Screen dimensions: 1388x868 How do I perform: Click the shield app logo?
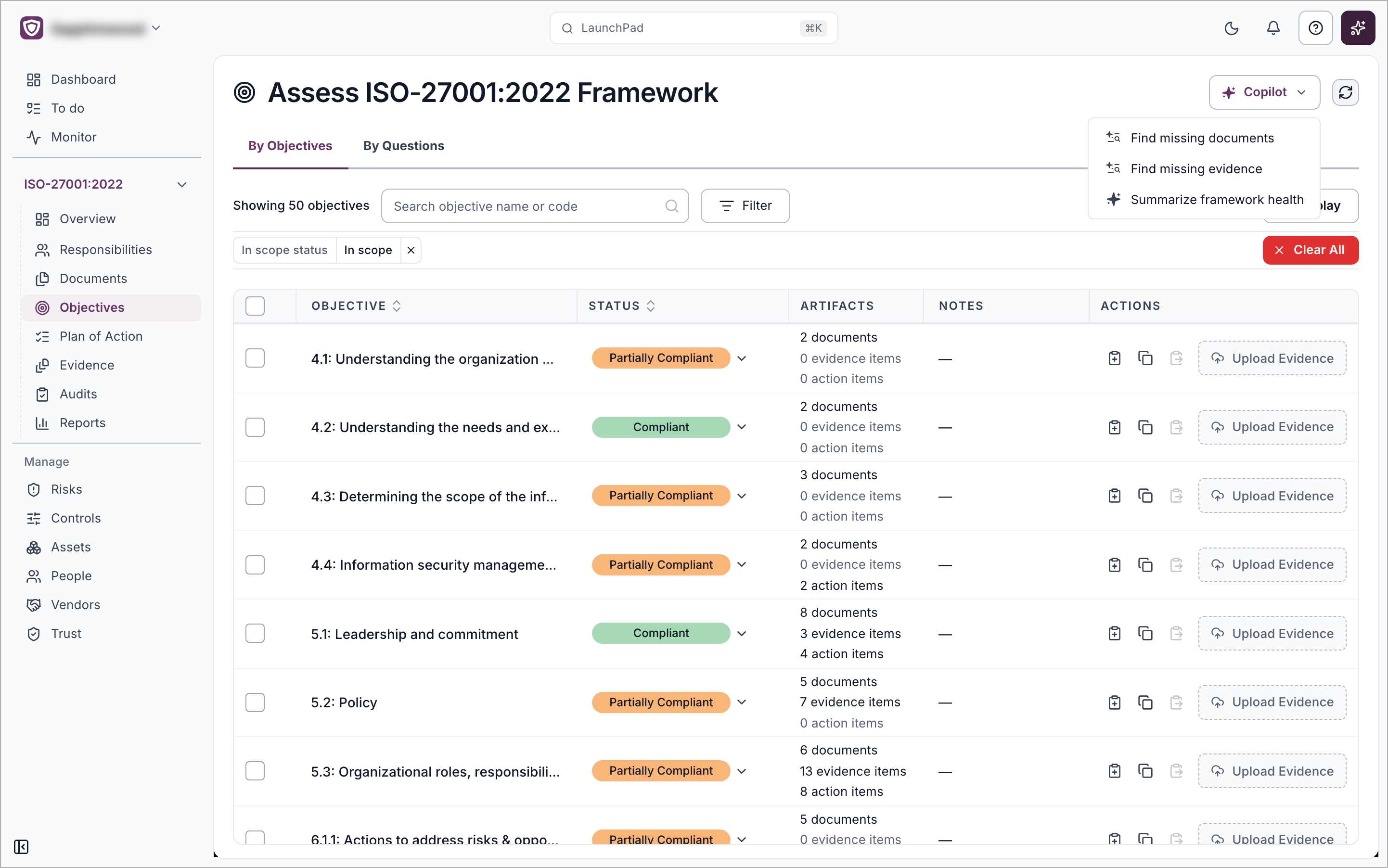[32, 27]
